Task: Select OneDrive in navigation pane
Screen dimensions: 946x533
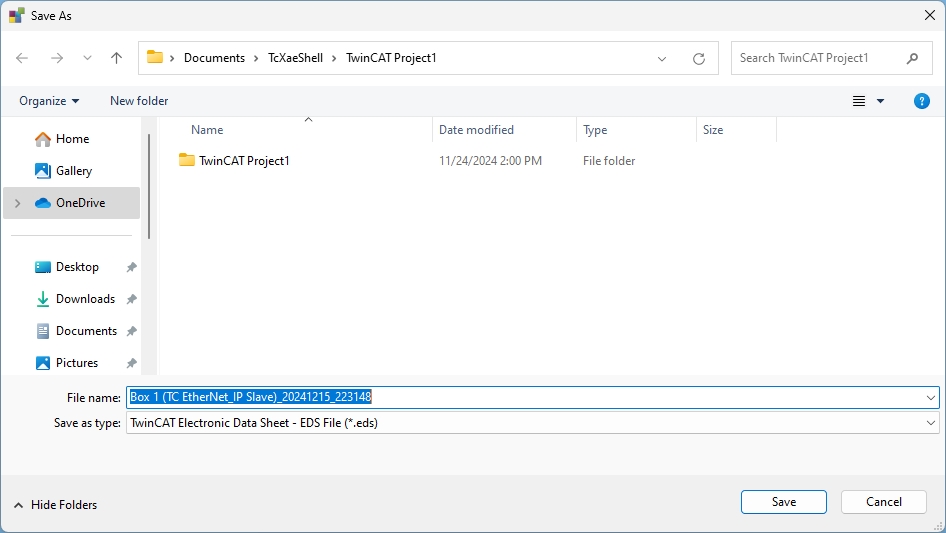Action: coord(72,203)
